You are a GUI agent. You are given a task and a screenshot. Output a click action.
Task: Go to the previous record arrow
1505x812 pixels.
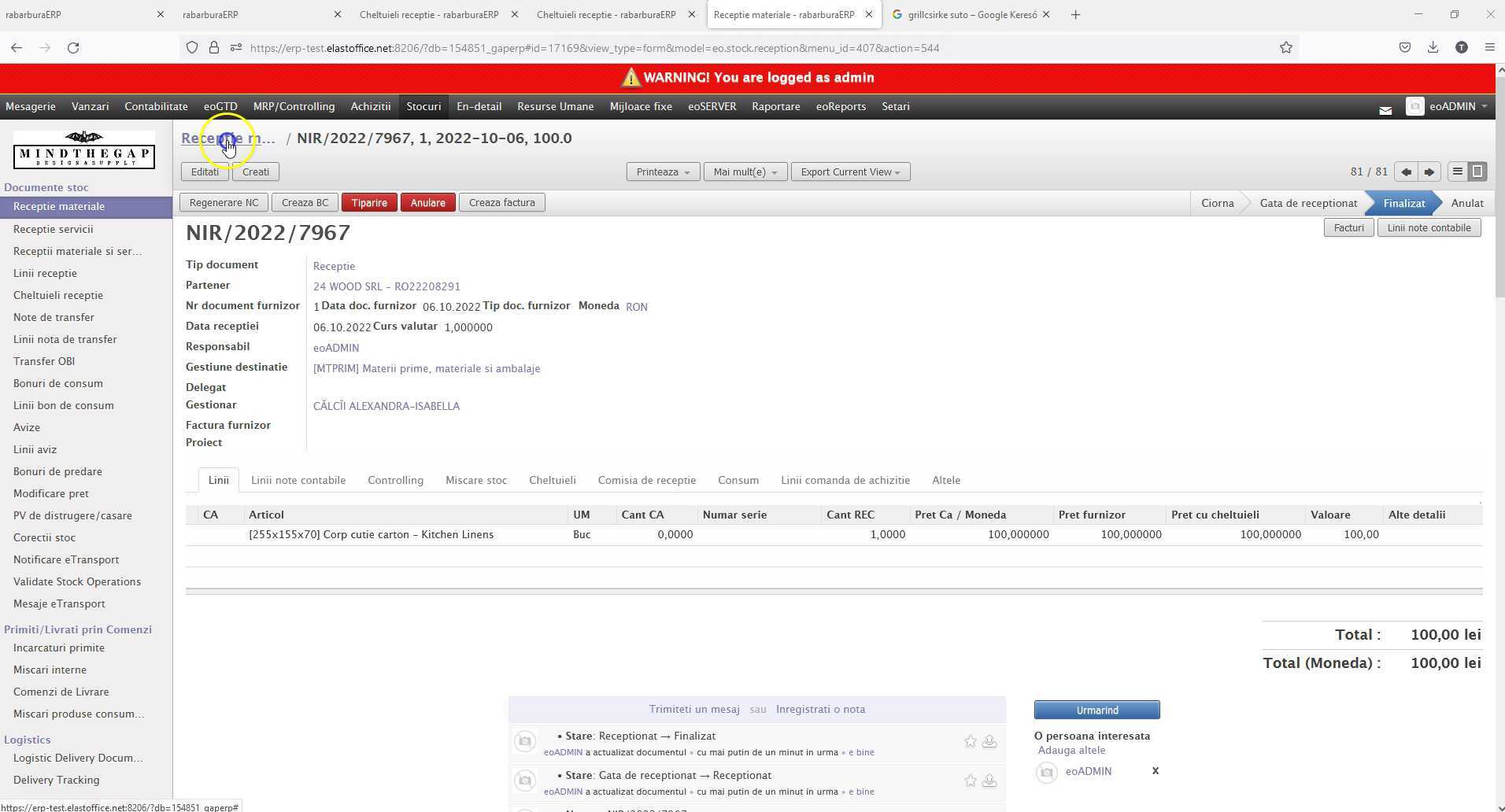pyautogui.click(x=1406, y=172)
